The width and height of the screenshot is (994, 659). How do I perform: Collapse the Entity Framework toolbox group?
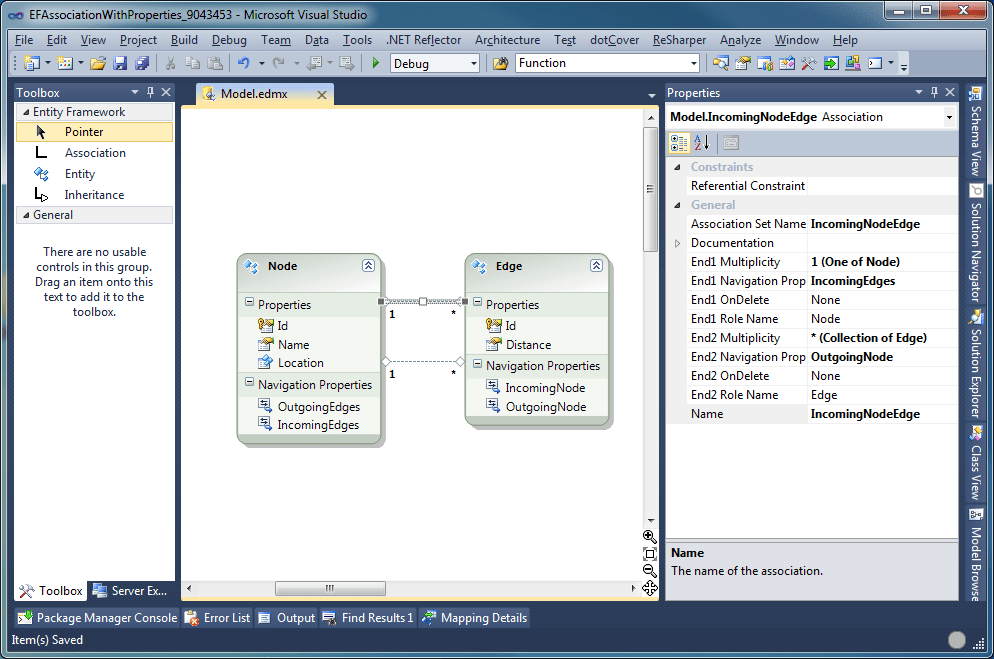(26, 112)
